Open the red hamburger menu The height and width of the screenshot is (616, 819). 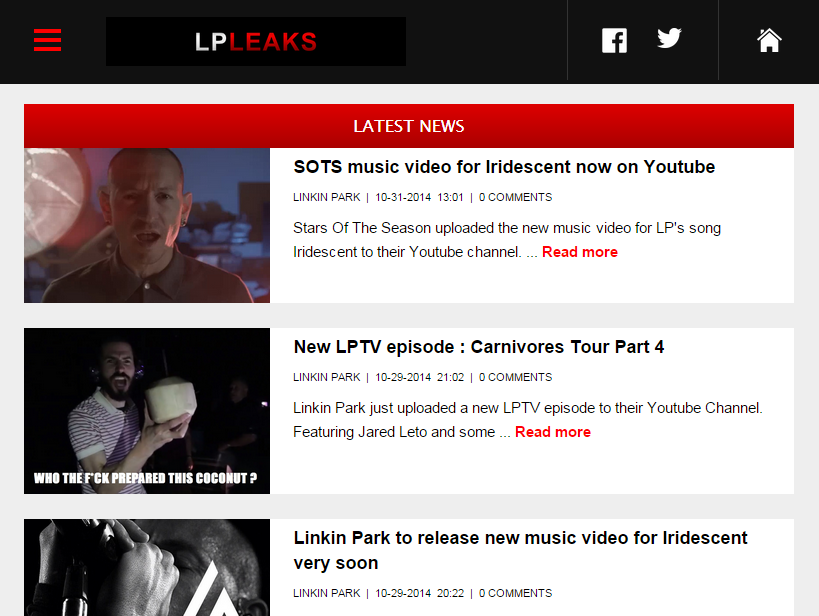tap(48, 40)
